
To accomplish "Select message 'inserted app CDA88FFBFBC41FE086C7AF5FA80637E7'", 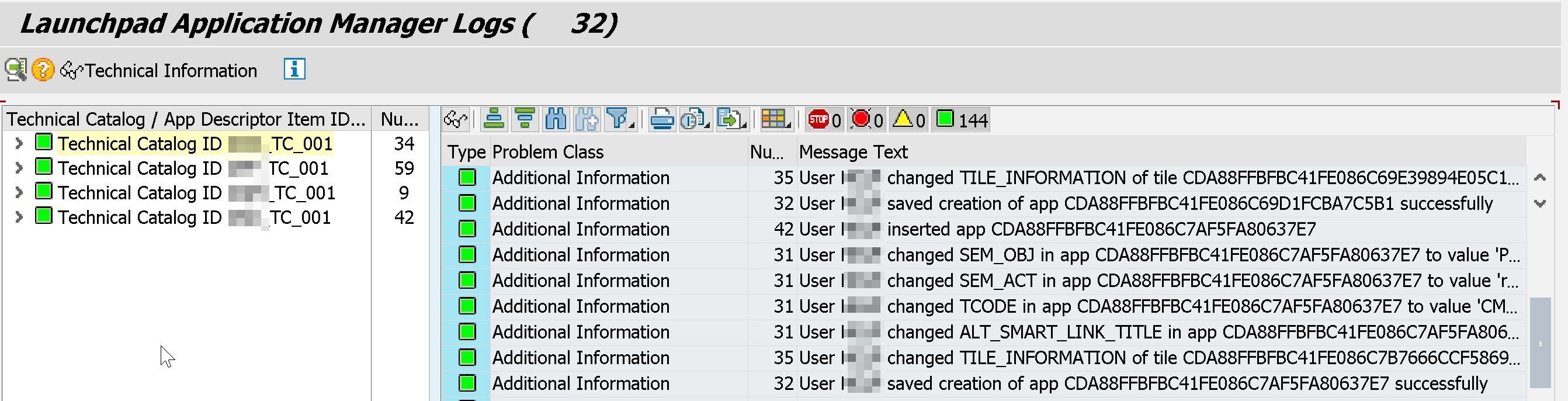I will click(x=1161, y=229).
